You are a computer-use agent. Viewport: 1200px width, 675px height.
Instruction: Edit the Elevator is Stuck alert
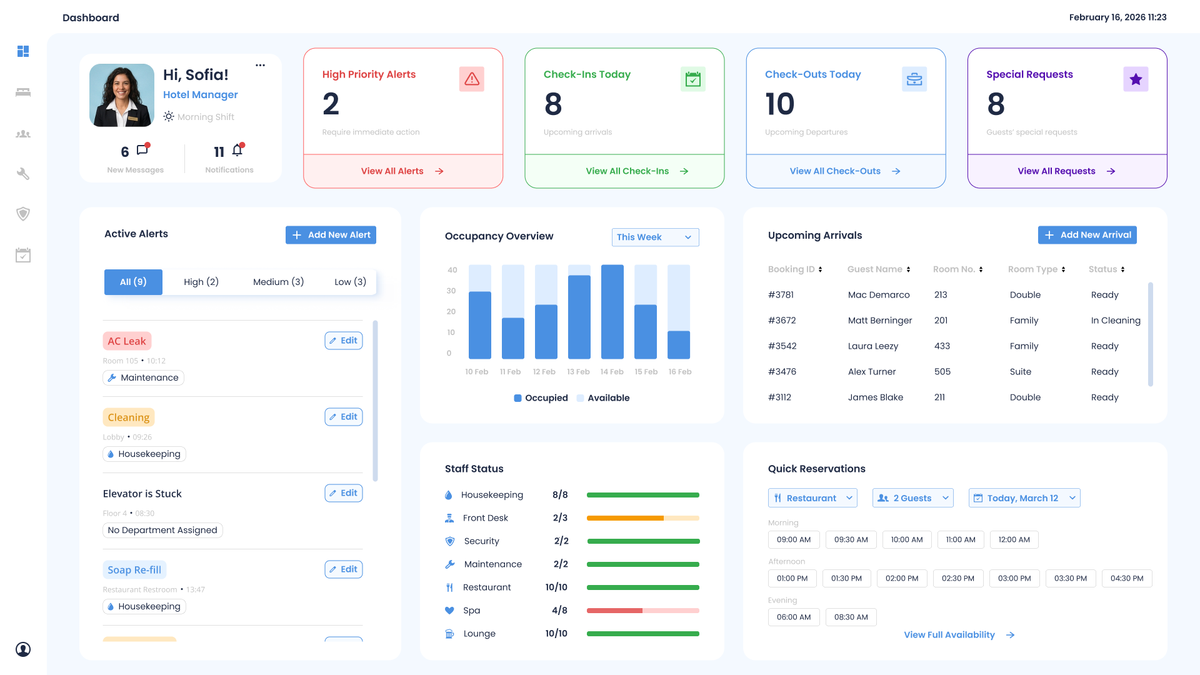pyautogui.click(x=343, y=493)
